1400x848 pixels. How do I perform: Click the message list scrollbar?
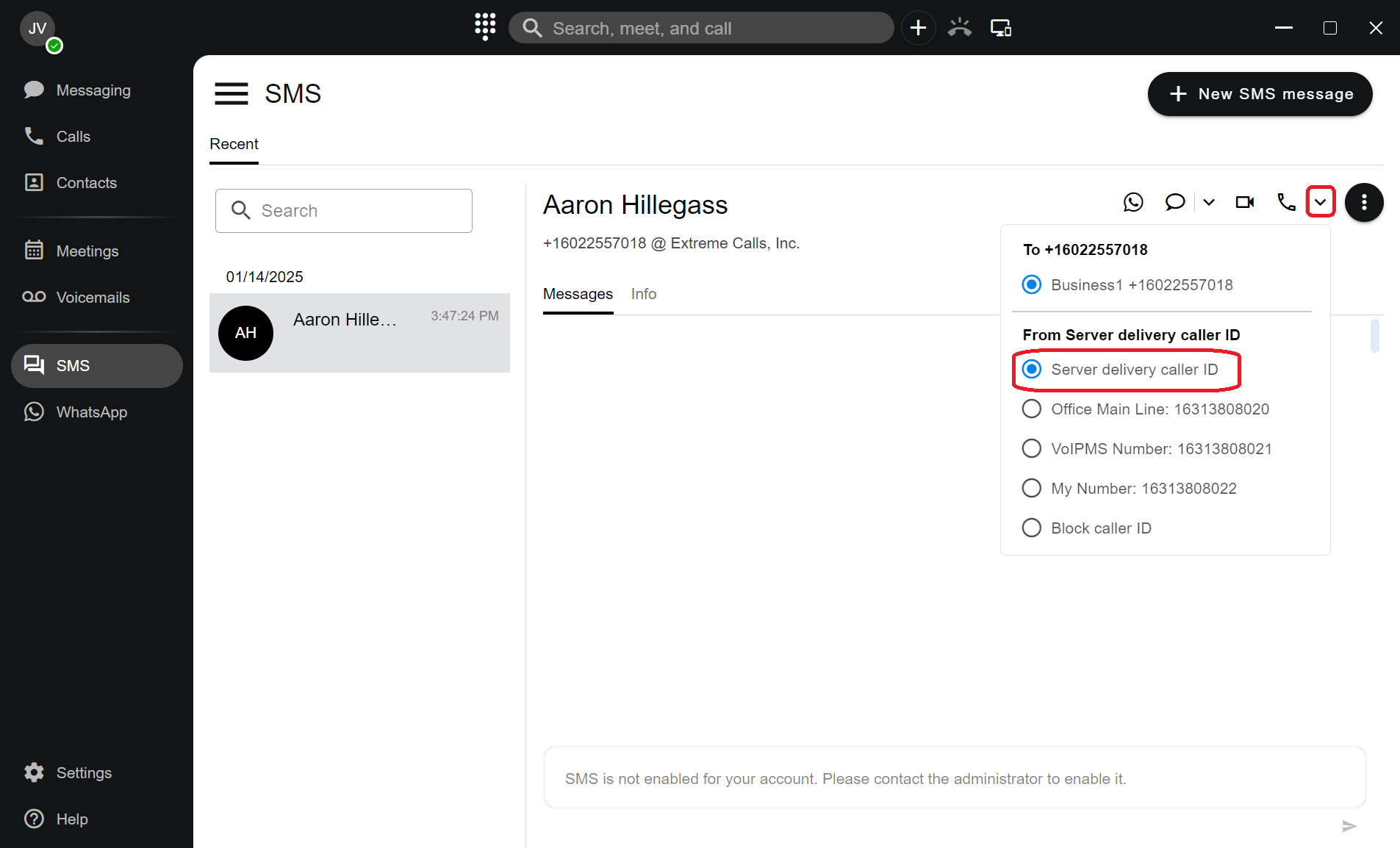[1374, 335]
